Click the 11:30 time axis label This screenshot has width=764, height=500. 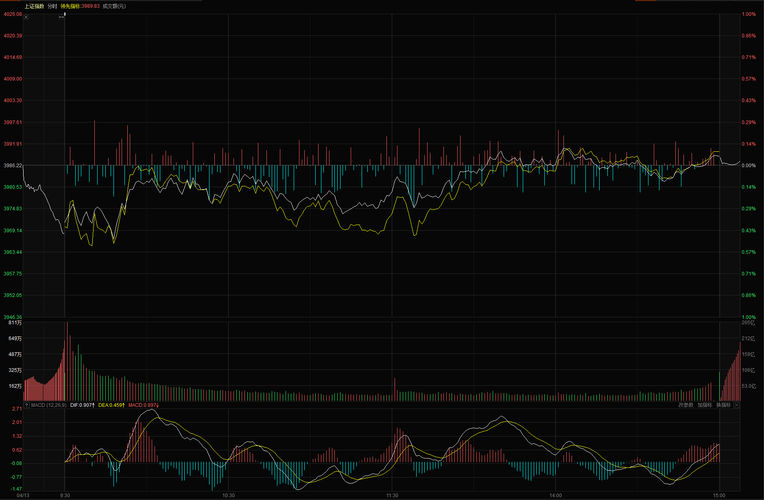[x=392, y=496]
